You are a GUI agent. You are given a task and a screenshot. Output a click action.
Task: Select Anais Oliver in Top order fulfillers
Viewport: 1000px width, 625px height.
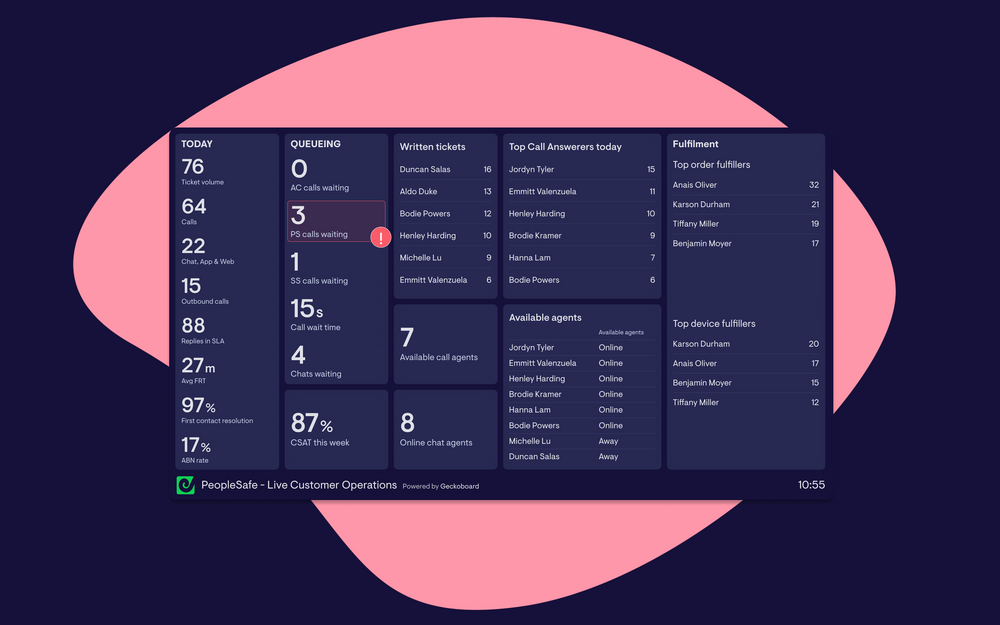745,184
